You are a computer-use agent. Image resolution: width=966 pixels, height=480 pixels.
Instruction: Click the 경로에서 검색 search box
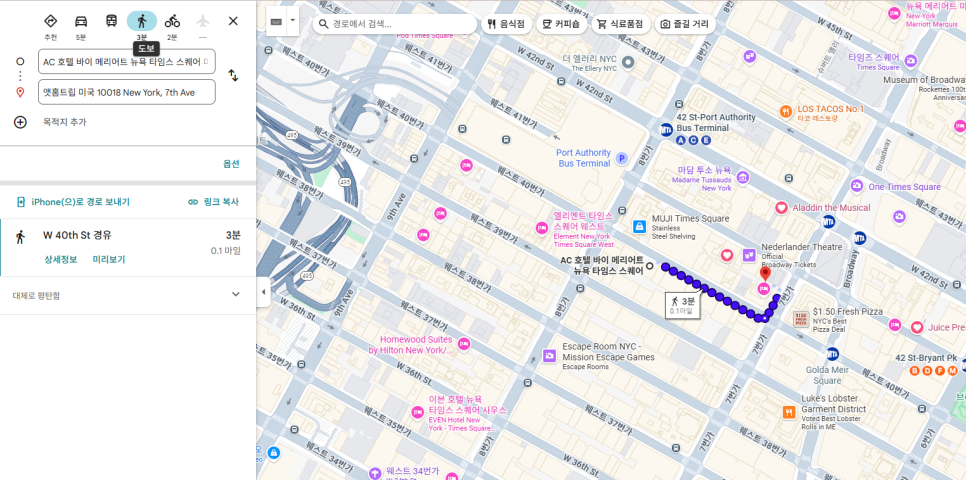point(395,24)
